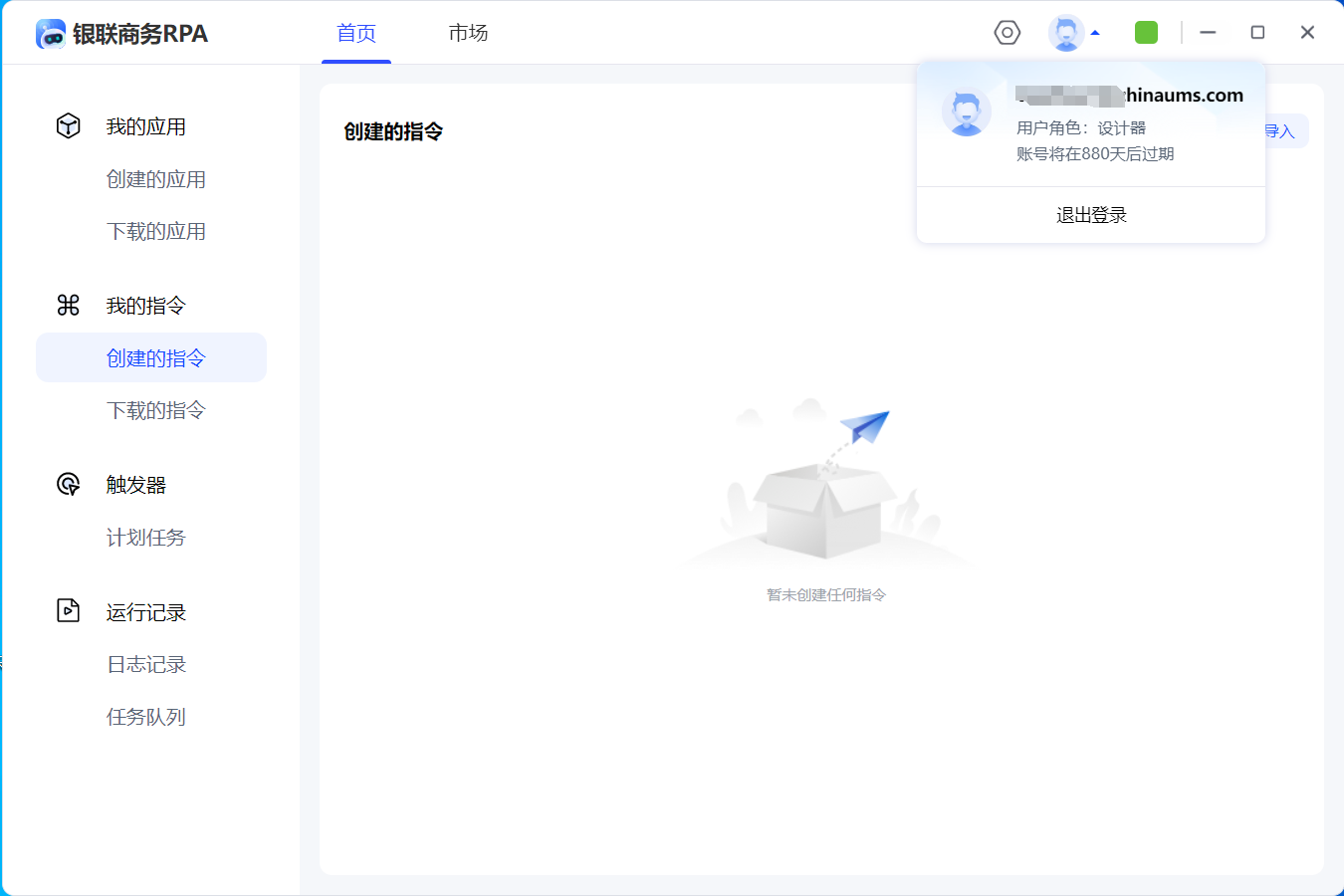Click the 运行记录 document icon
Screen dimensions: 1344x896
[x=68, y=611]
